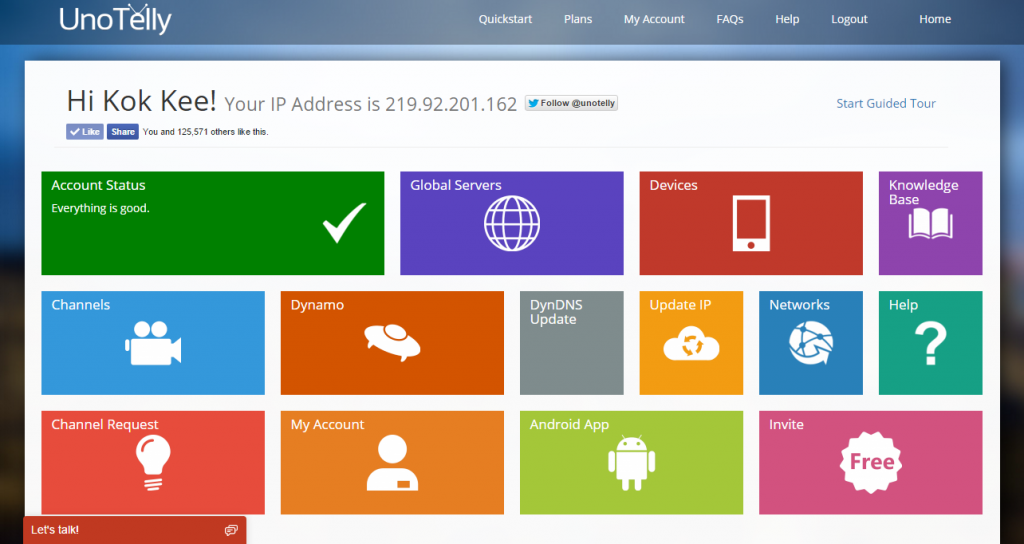Click the 125,571 others like this text
The width and height of the screenshot is (1024, 544).
pyautogui.click(x=223, y=132)
